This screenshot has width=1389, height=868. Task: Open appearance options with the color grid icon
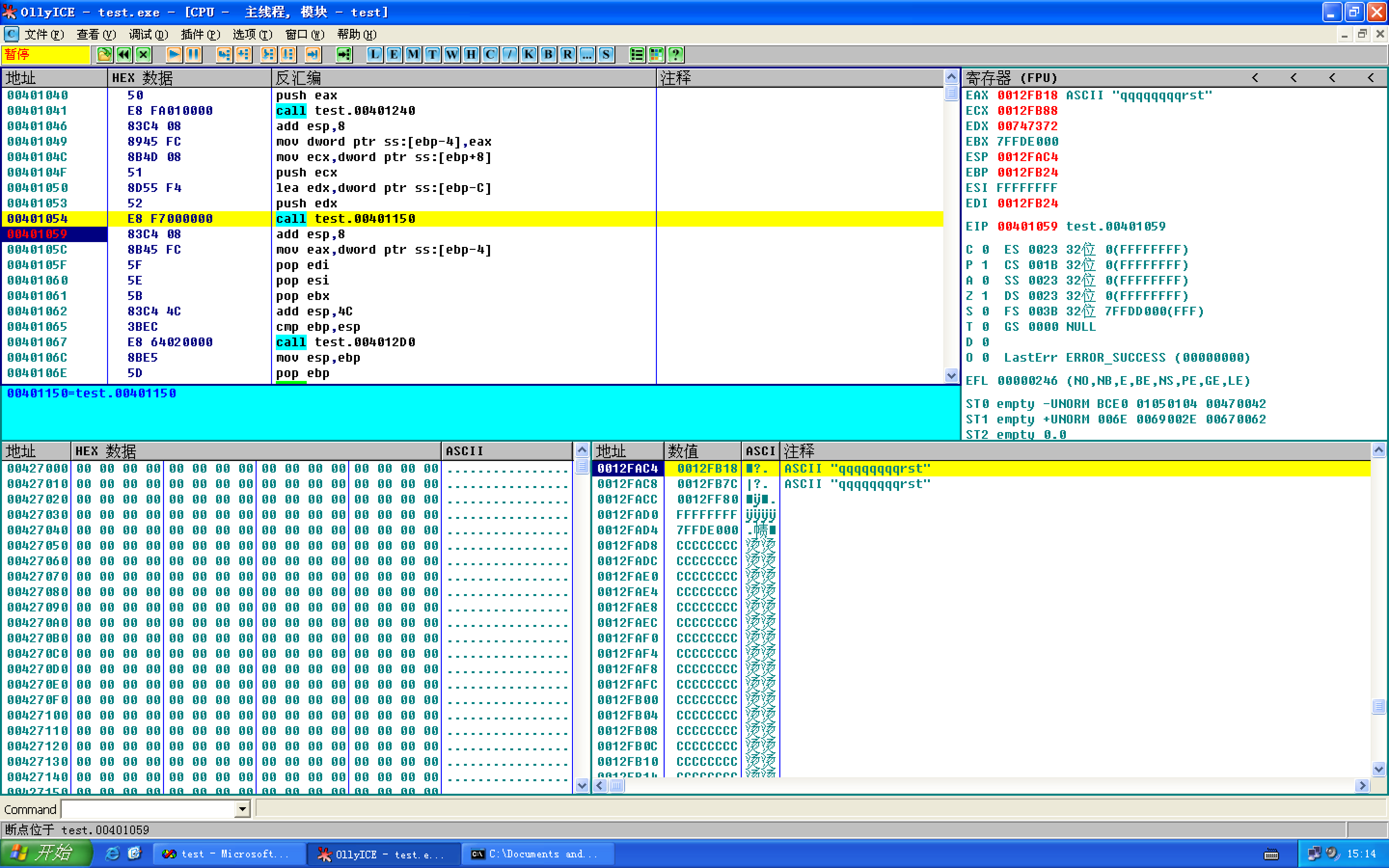[656, 54]
